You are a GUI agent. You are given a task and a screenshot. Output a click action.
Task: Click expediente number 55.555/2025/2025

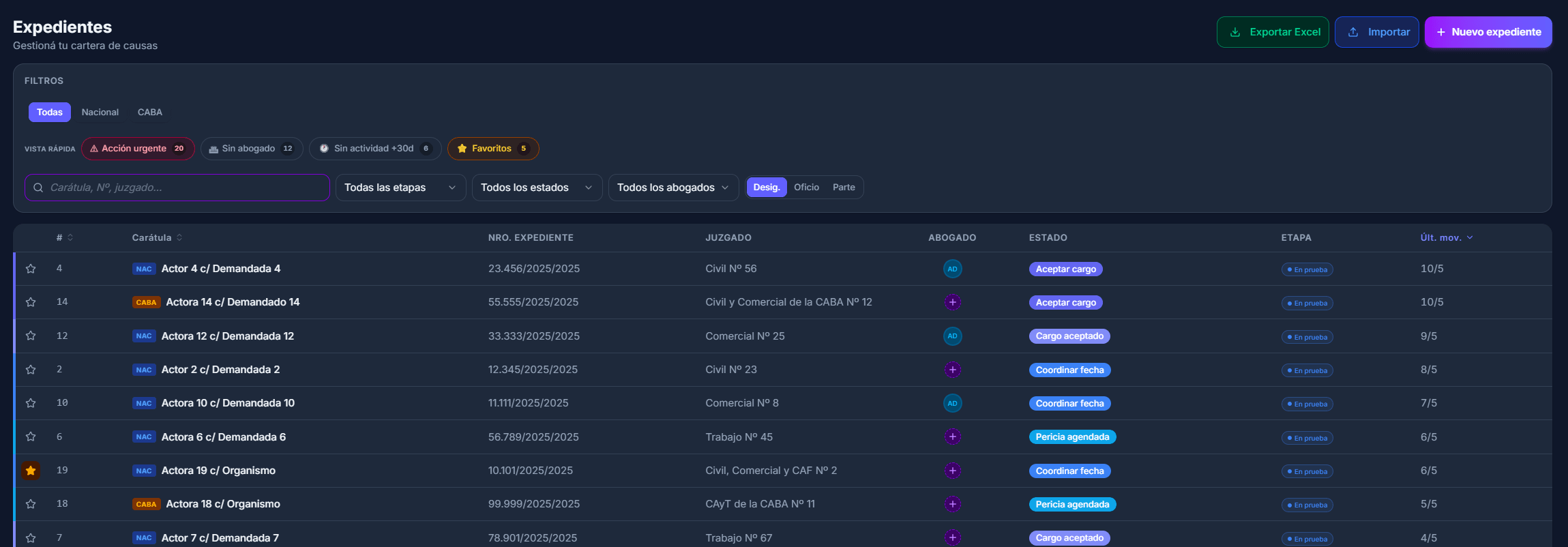pyautogui.click(x=533, y=302)
